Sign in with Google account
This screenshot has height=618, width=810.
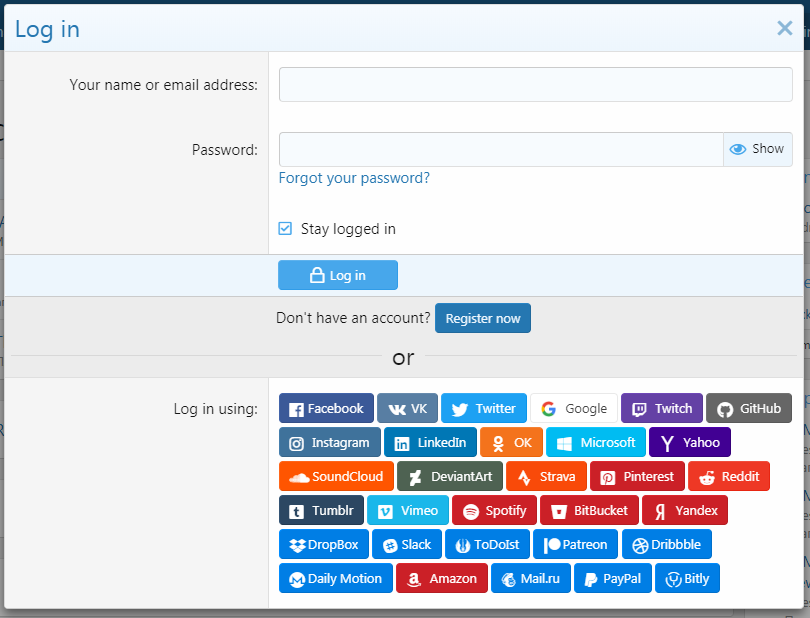pyautogui.click(x=574, y=408)
